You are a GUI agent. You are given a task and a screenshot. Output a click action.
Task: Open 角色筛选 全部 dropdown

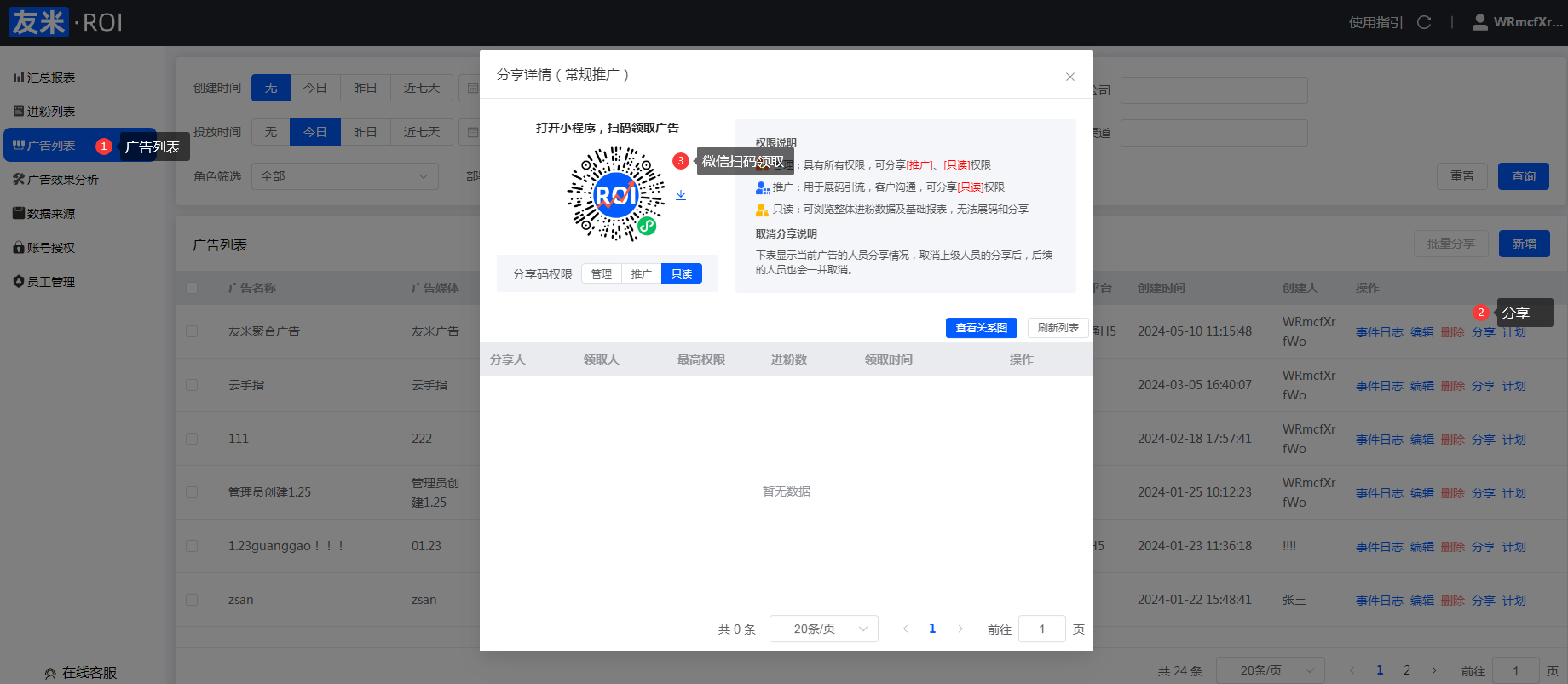[345, 176]
